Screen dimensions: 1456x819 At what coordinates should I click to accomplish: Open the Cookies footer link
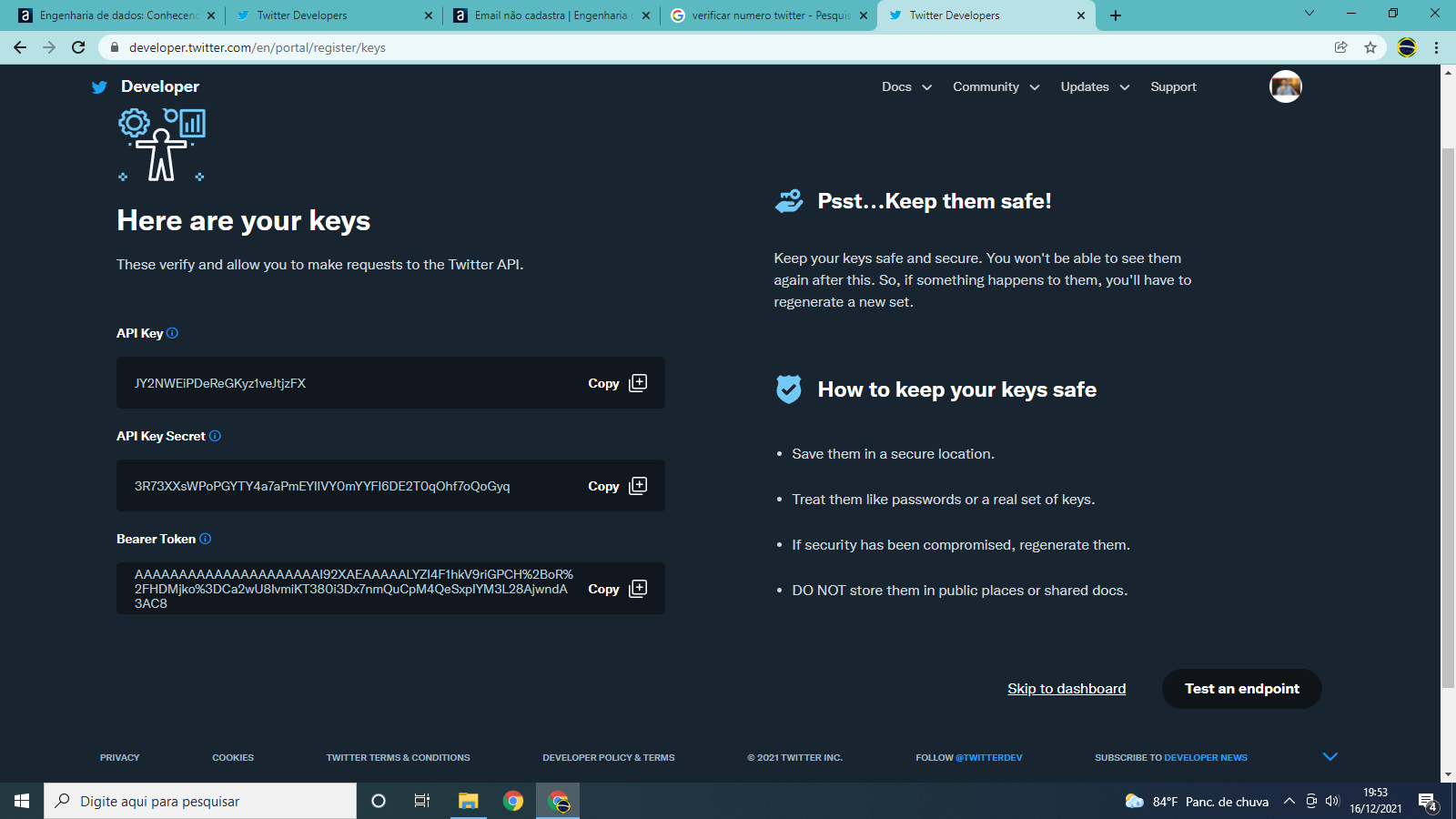[x=233, y=757]
